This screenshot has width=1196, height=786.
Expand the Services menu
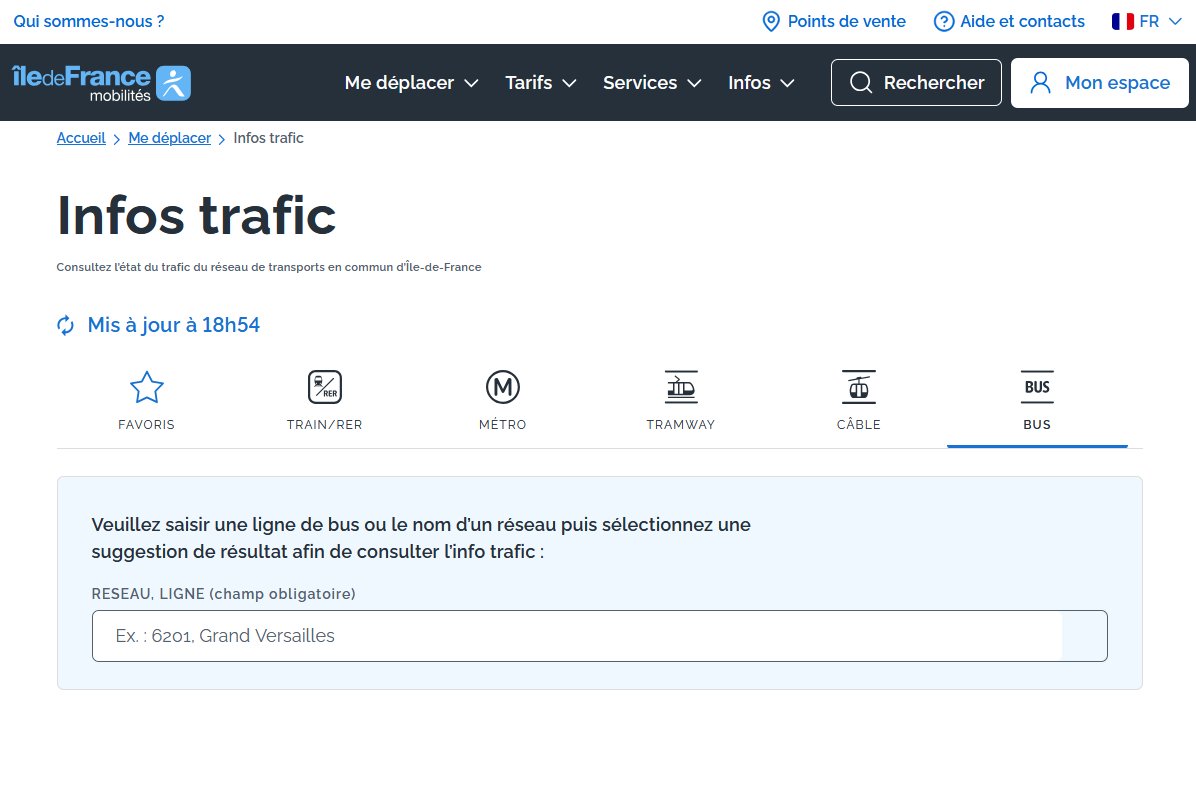(652, 82)
